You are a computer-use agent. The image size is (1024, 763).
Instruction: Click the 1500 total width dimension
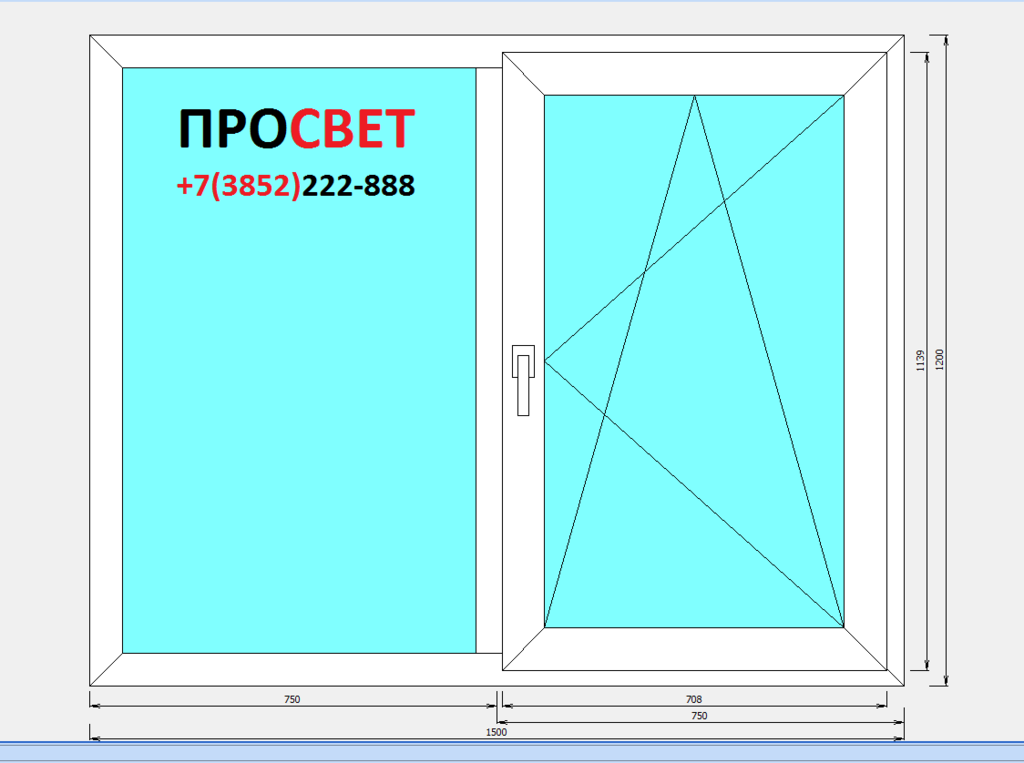[497, 733]
